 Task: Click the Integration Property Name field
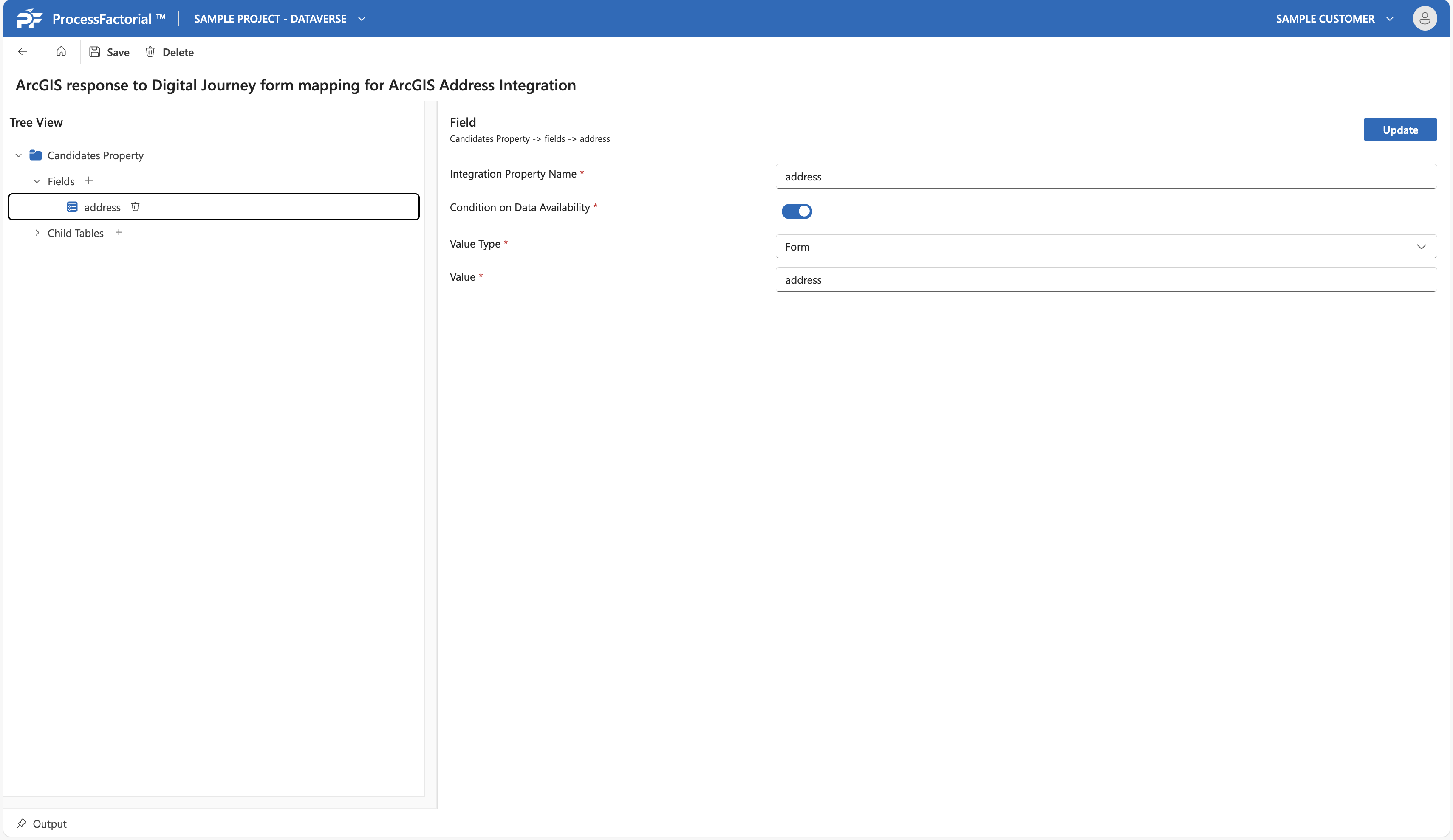[1105, 176]
